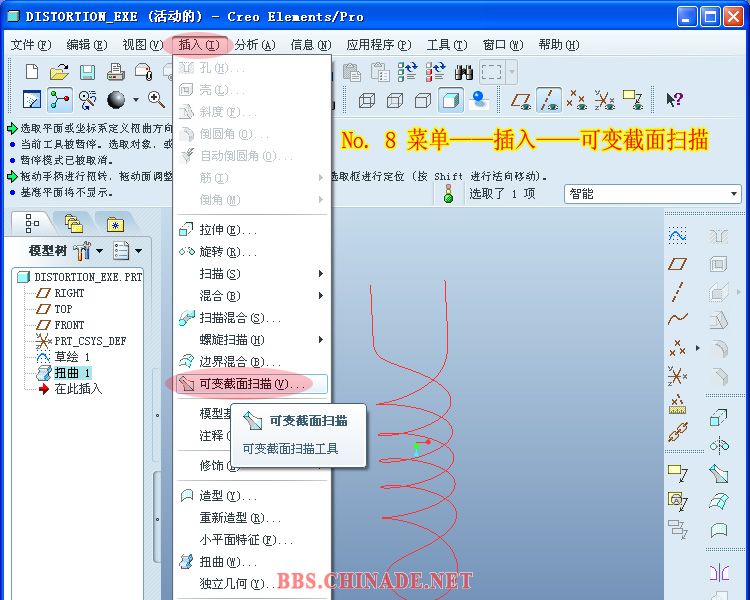The height and width of the screenshot is (600, 750).
Task: Expand the 螺旋扫描(H) submenu arrow
Action: (320, 340)
